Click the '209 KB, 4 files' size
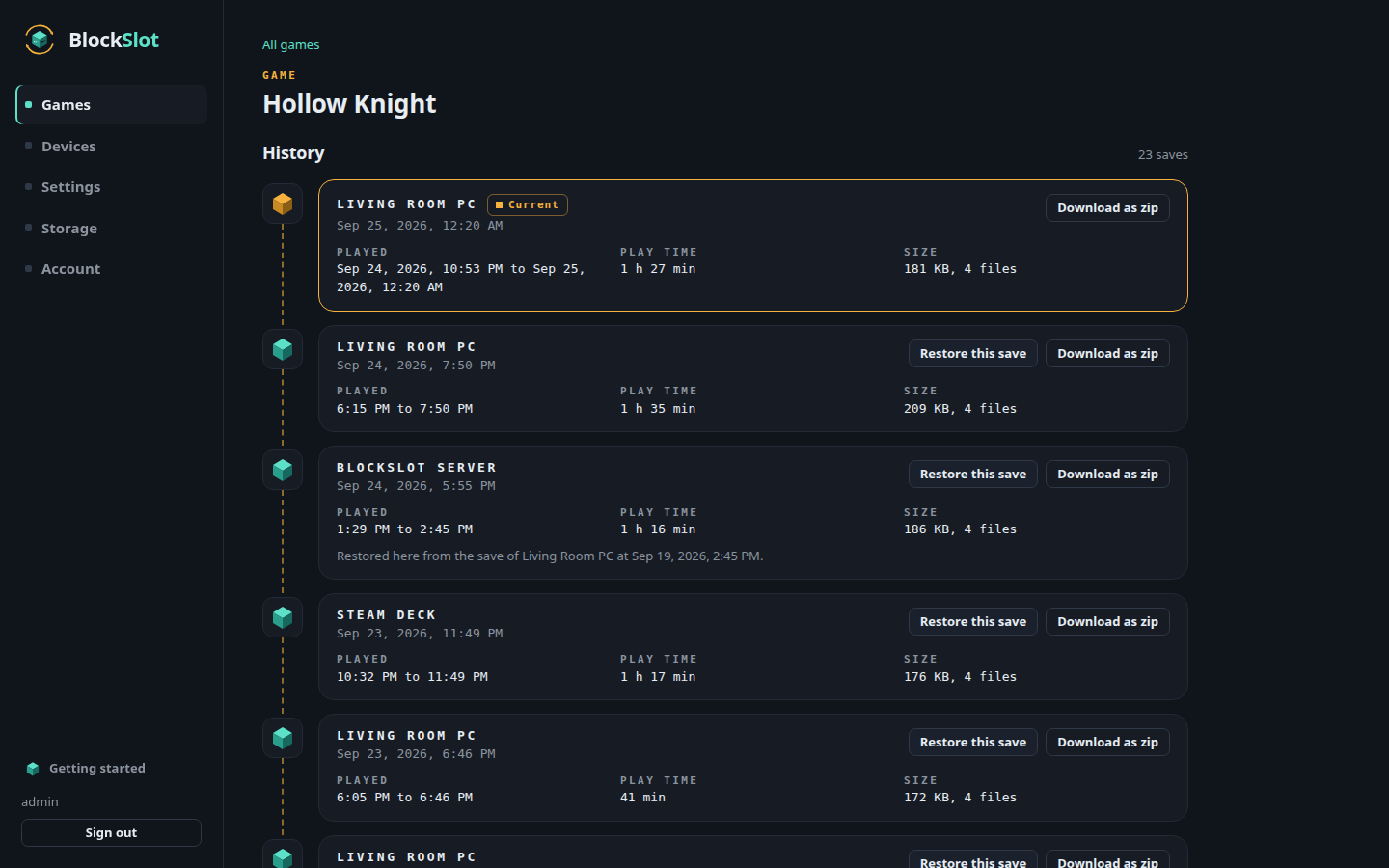Viewport: 1389px width, 868px height. pyautogui.click(x=960, y=409)
